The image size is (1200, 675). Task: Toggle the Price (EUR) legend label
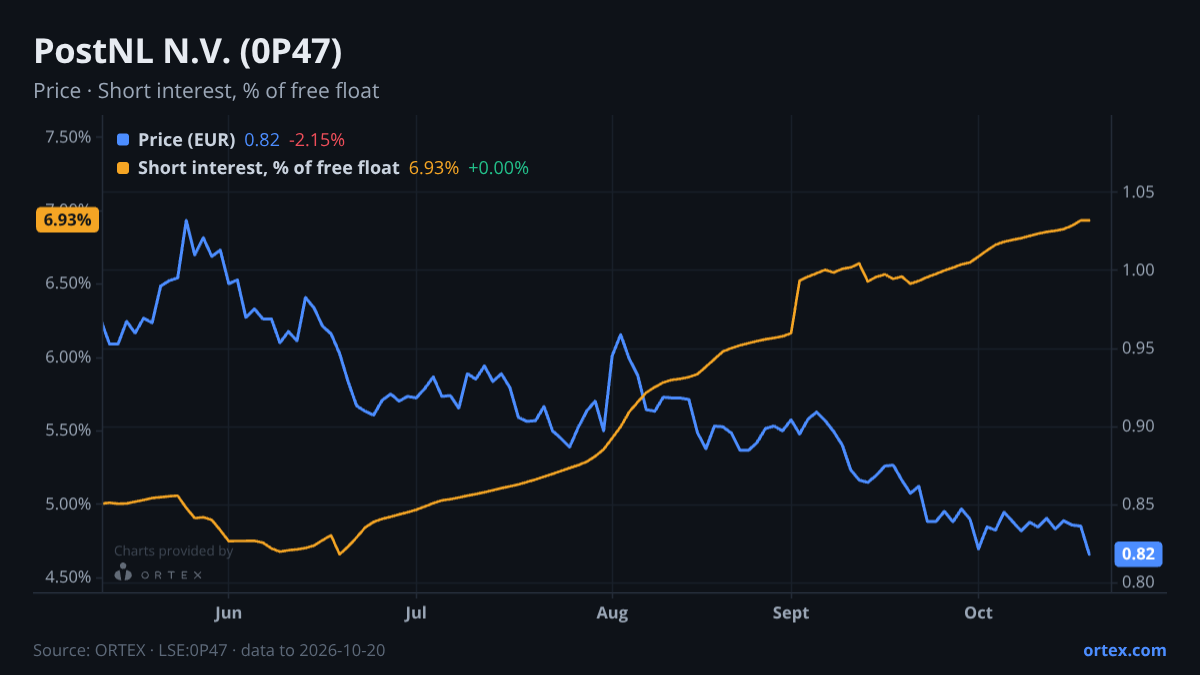(187, 140)
